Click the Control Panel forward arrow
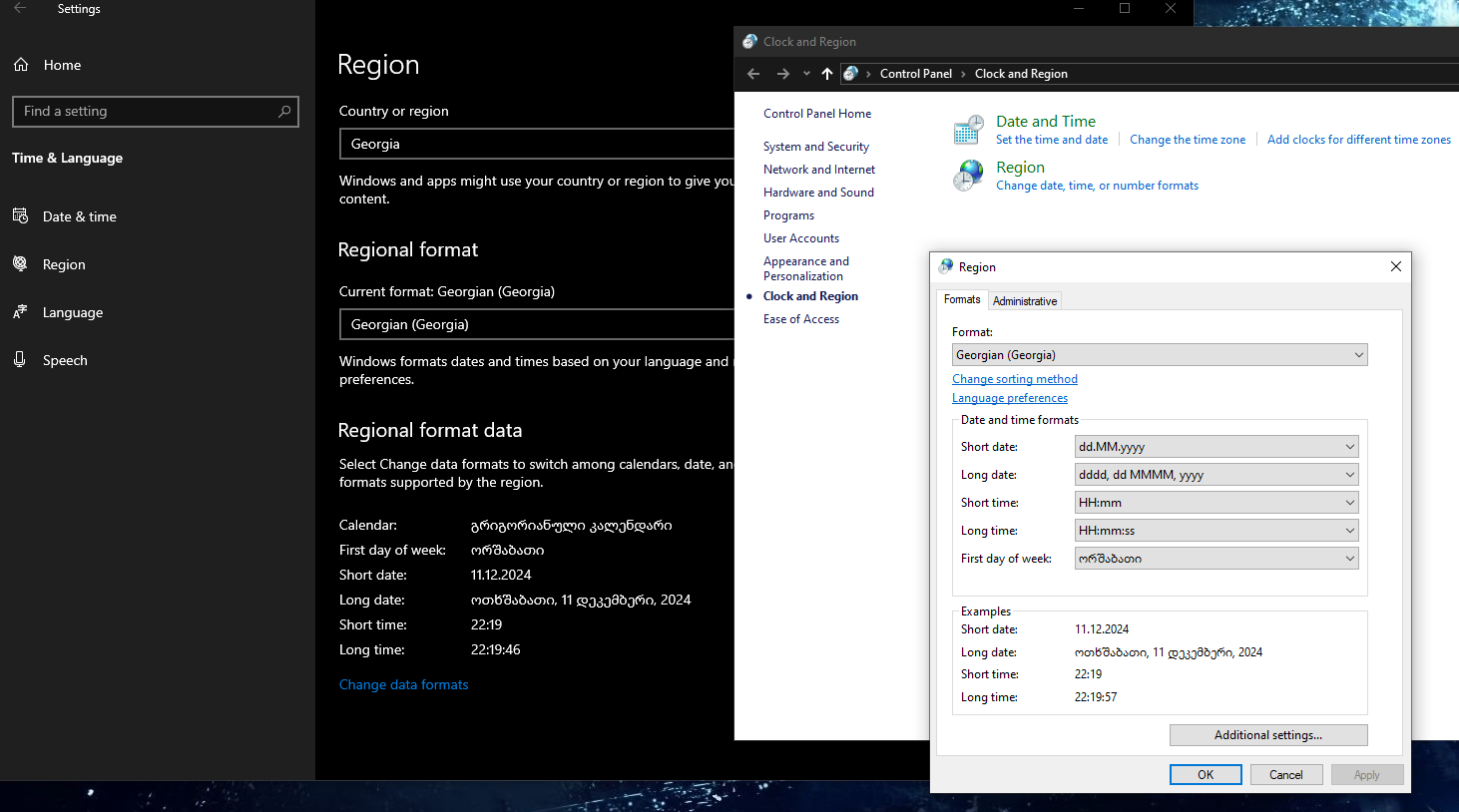This screenshot has height=812, width=1459. click(783, 74)
